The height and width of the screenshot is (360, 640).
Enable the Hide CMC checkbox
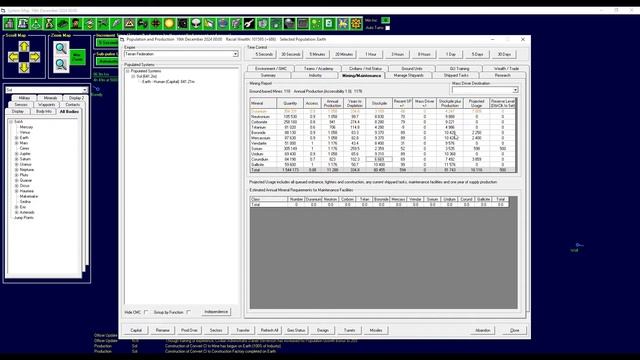pyautogui.click(x=146, y=312)
